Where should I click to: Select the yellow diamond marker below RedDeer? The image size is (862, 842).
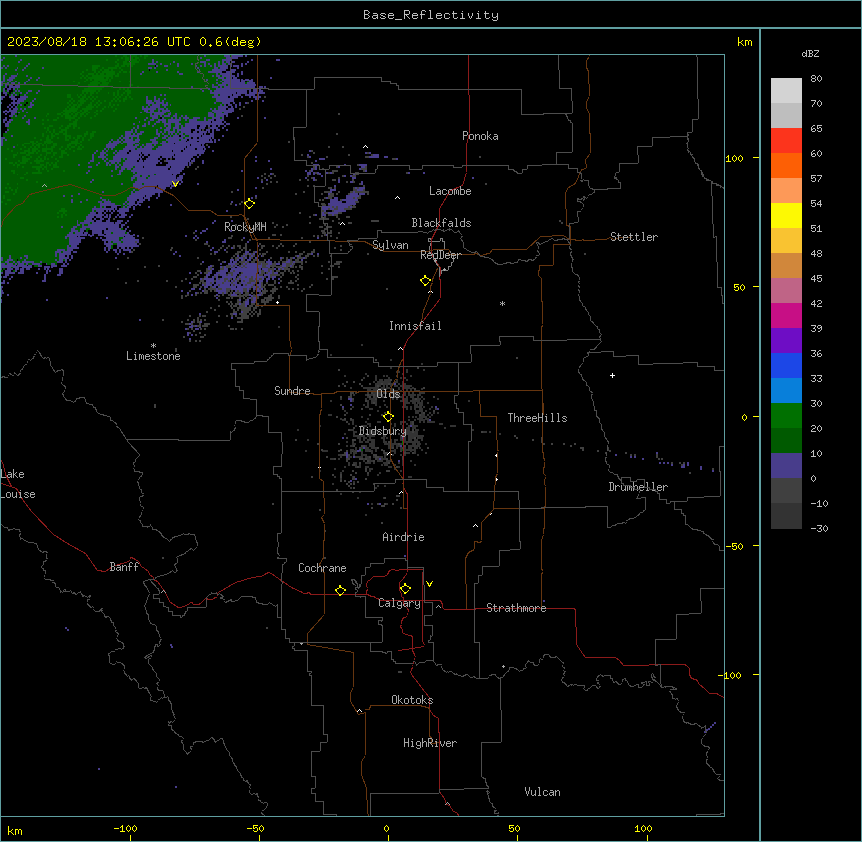click(426, 281)
